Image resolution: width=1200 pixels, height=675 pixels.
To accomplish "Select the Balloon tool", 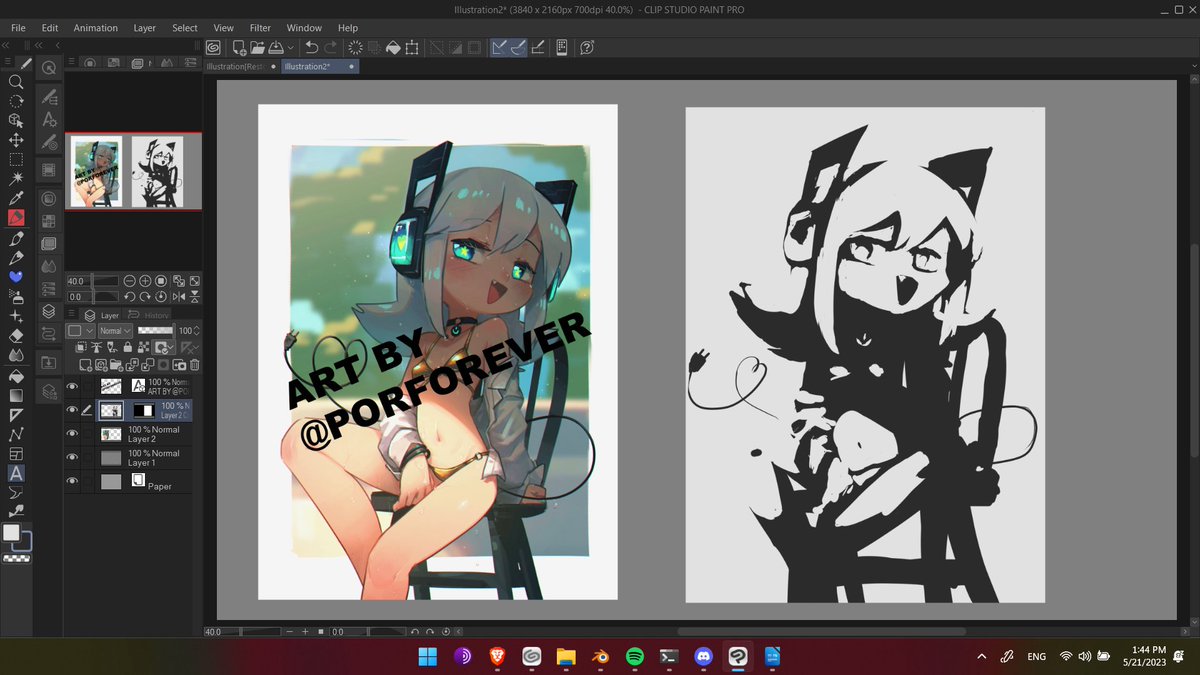I will coord(16,492).
